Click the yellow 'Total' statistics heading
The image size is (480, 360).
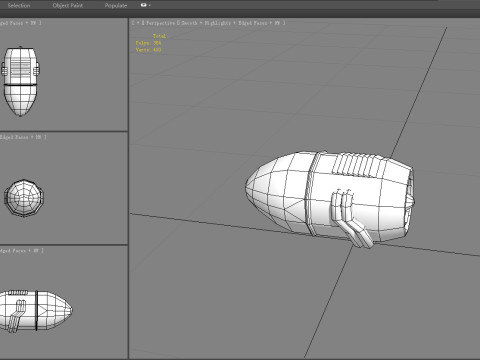[159, 36]
